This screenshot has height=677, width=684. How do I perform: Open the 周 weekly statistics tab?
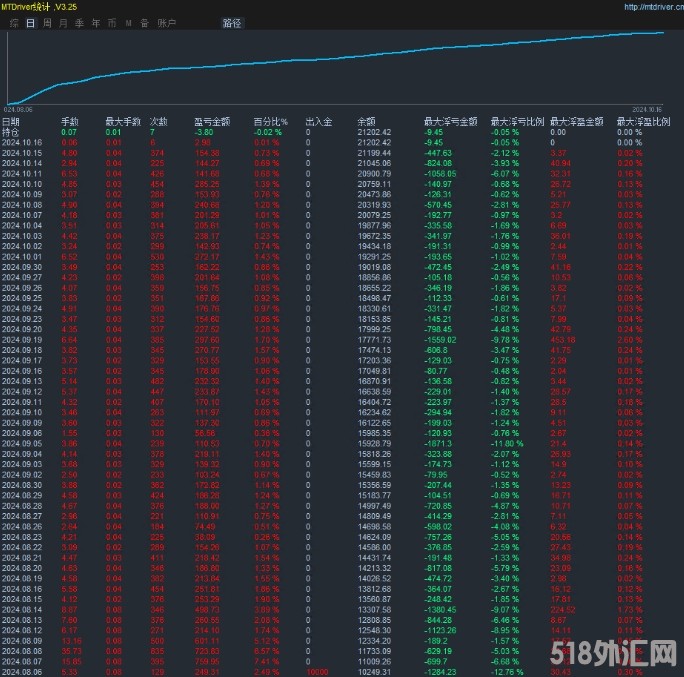(47, 22)
